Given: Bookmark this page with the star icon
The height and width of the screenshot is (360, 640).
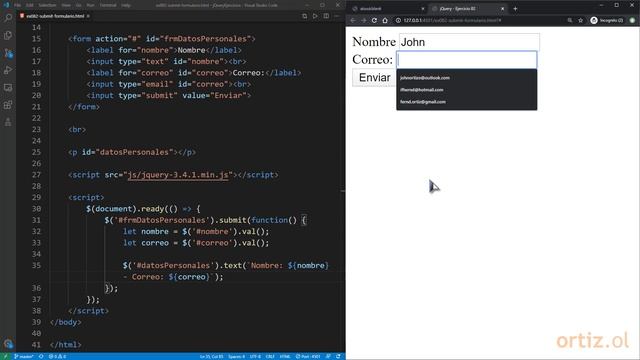Looking at the screenshot, I should (580, 20).
